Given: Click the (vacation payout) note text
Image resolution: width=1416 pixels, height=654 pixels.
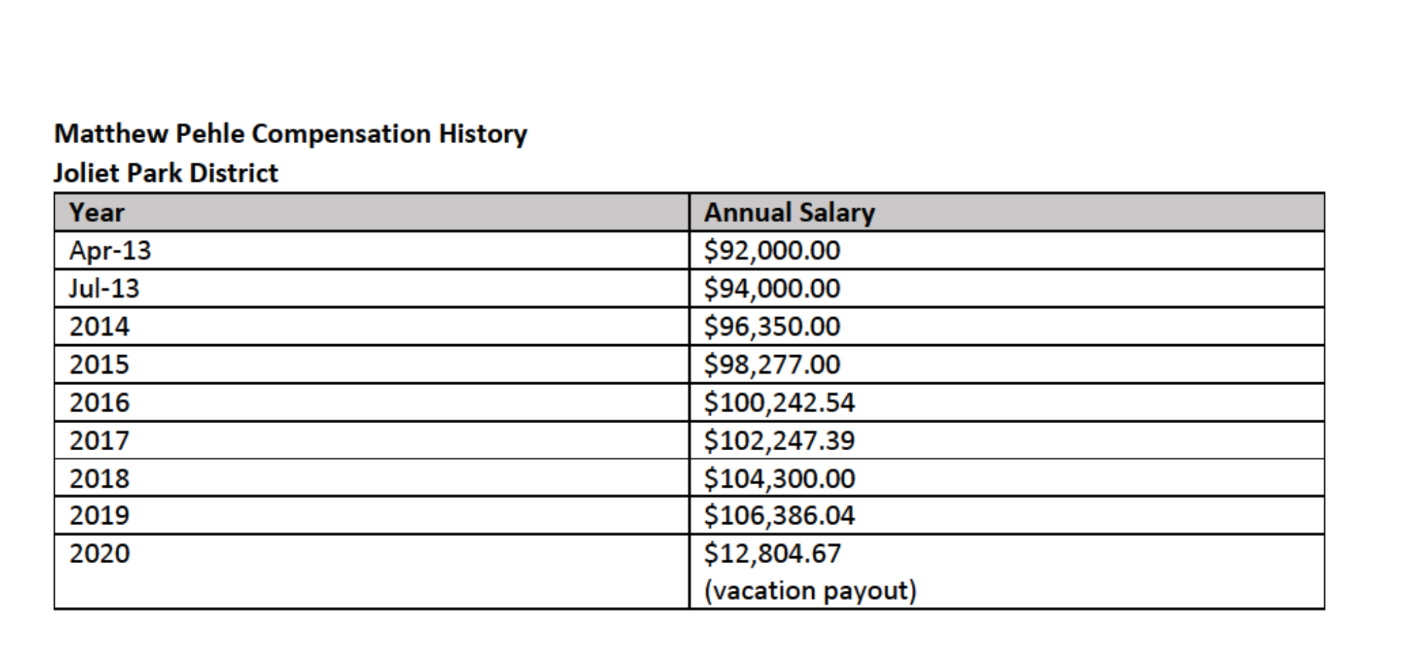Looking at the screenshot, I should tap(810, 591).
